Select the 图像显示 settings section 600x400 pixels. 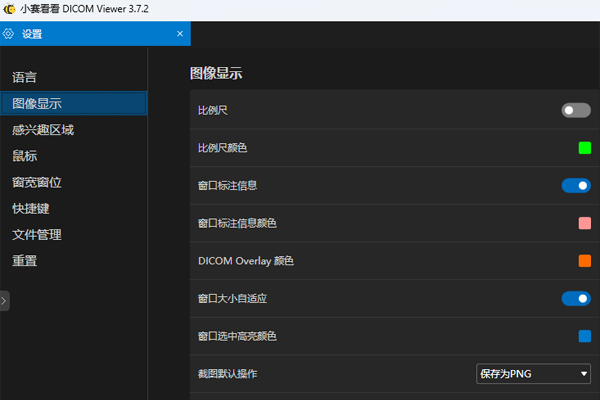click(73, 103)
